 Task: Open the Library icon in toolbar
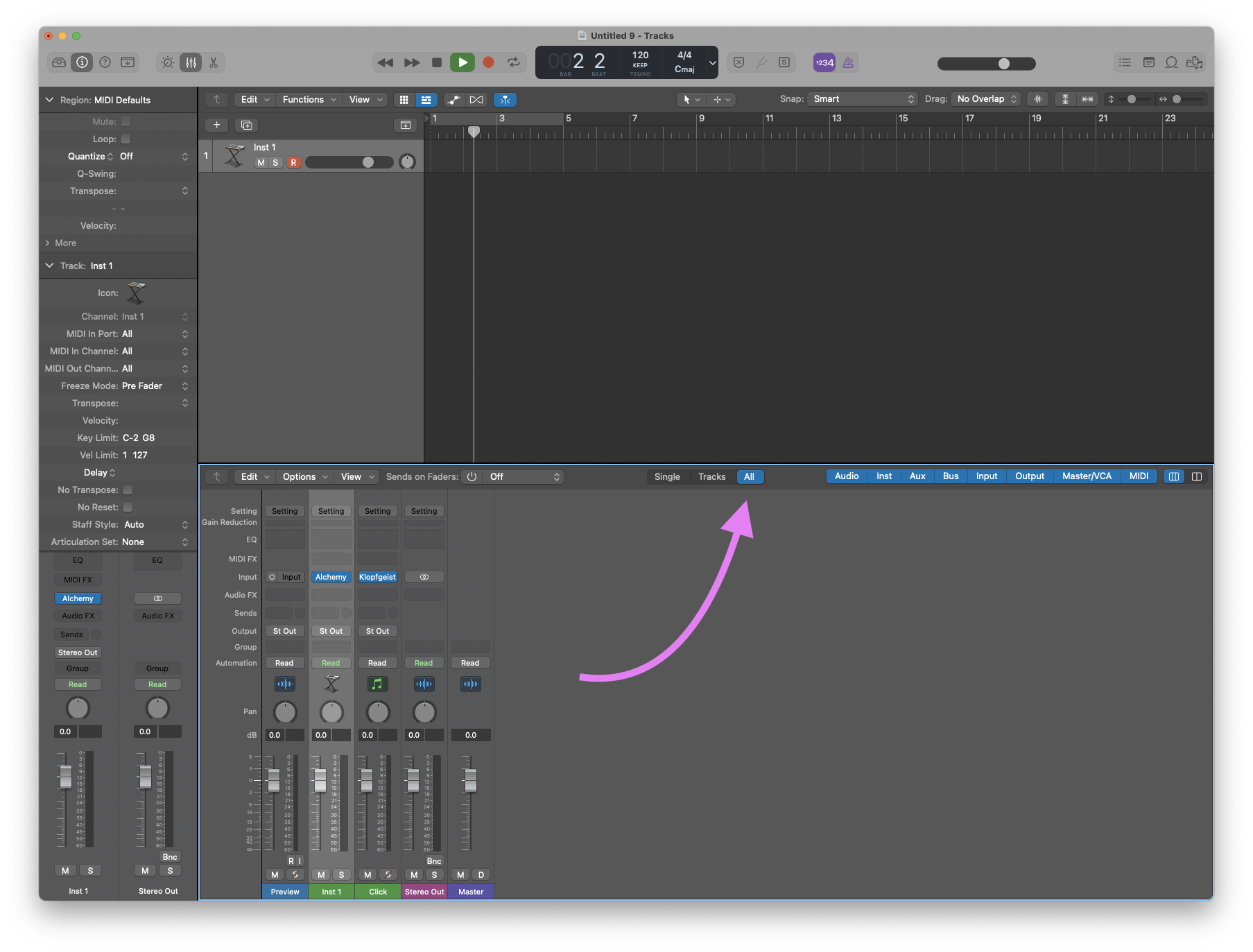[59, 62]
